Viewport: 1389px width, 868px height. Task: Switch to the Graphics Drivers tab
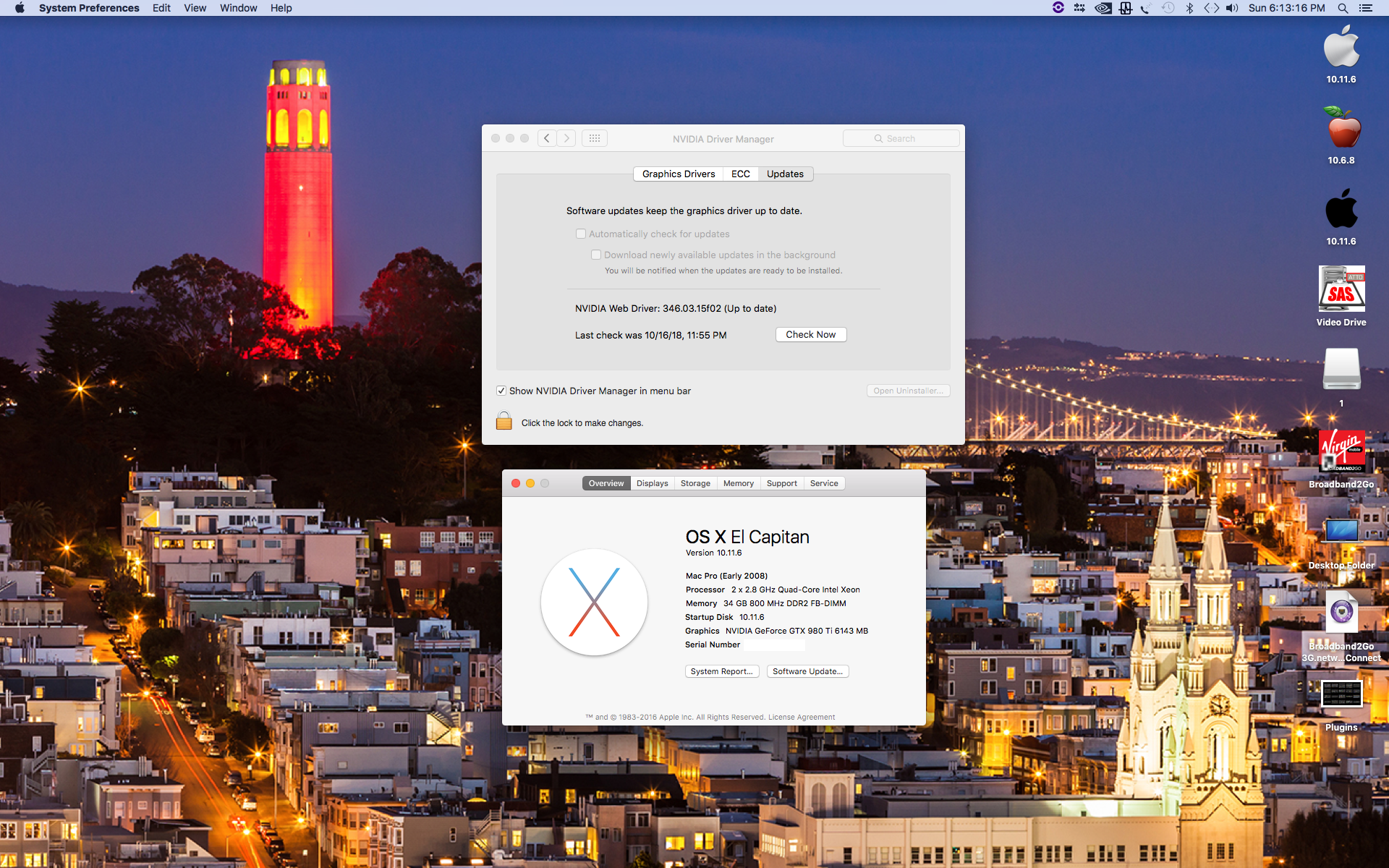tap(678, 174)
